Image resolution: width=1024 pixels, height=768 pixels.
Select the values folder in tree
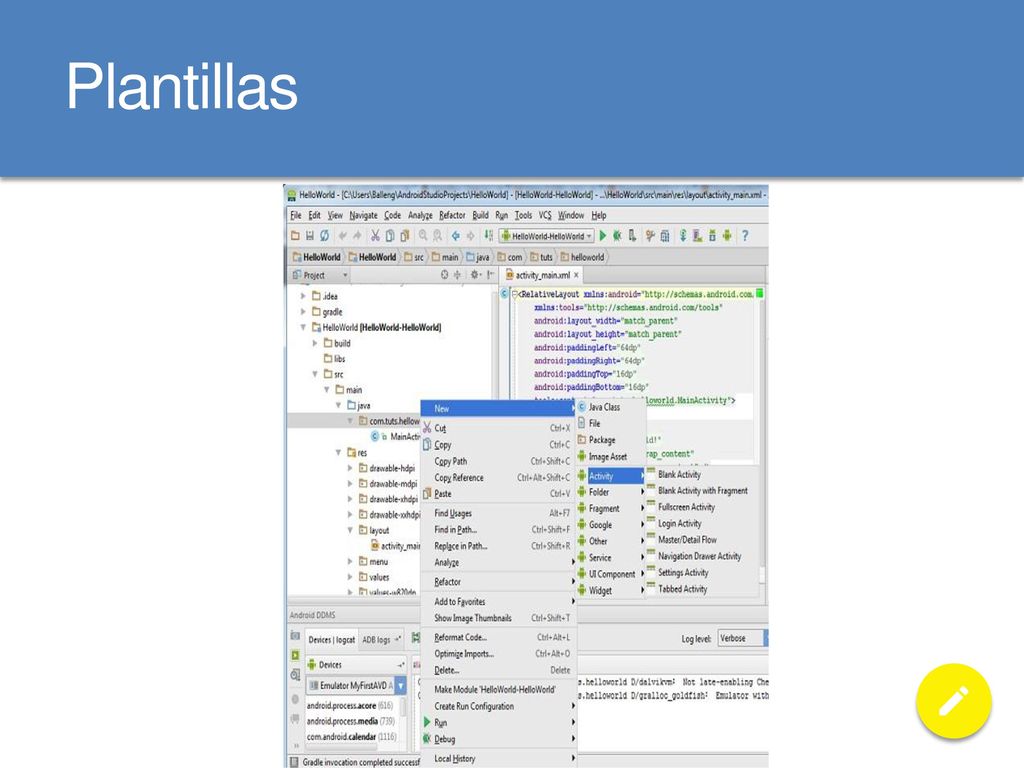pyautogui.click(x=374, y=577)
